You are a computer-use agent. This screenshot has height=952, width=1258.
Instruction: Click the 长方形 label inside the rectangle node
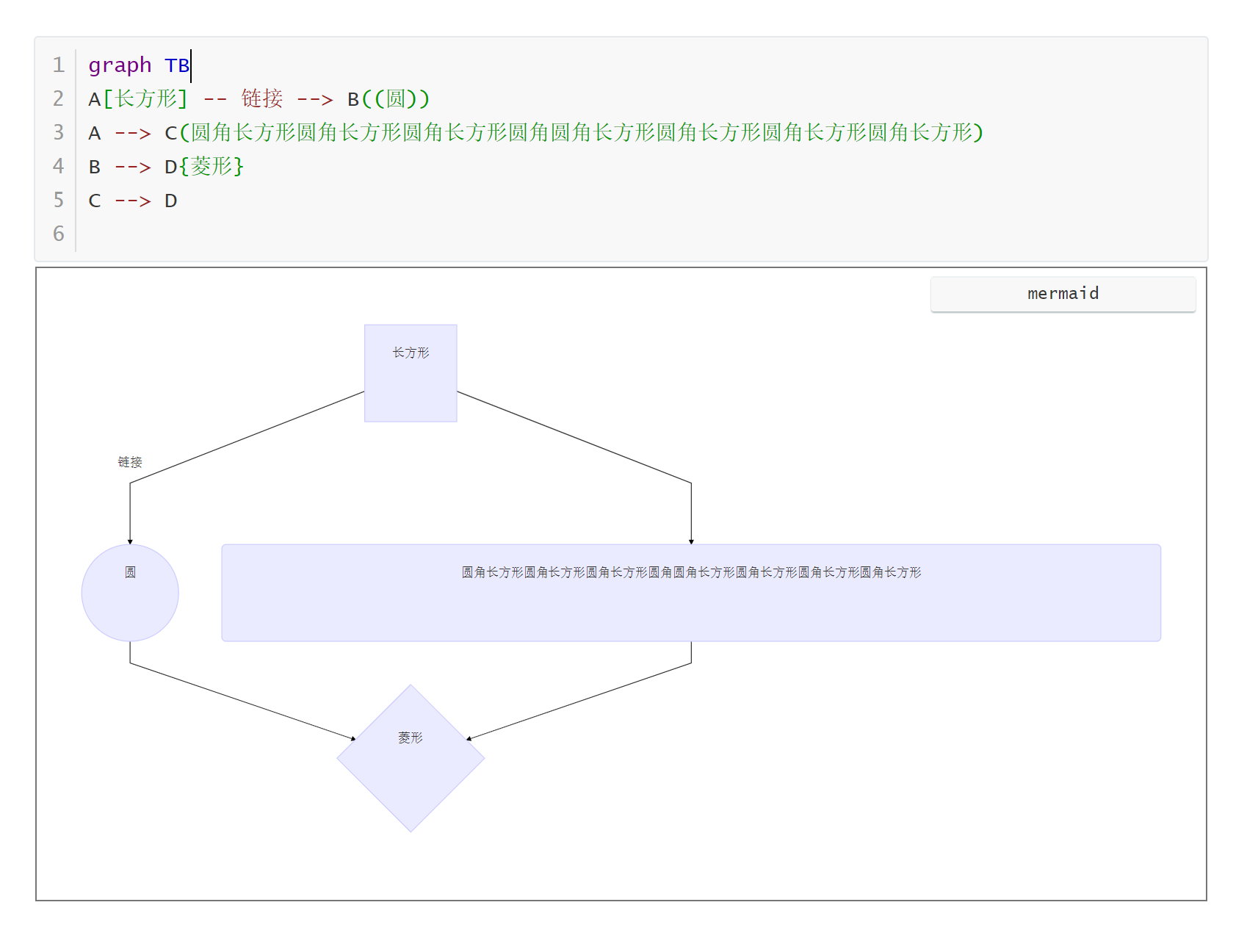[410, 353]
